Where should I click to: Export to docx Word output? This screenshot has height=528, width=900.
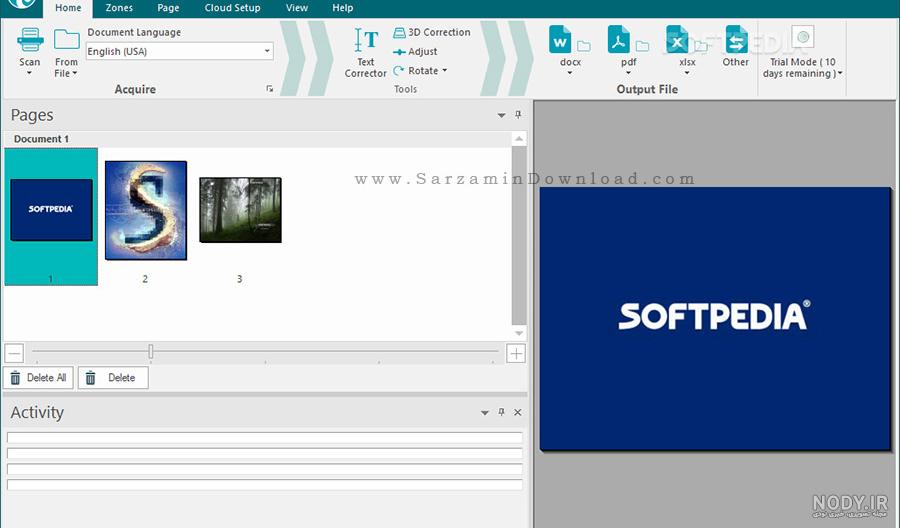click(560, 40)
